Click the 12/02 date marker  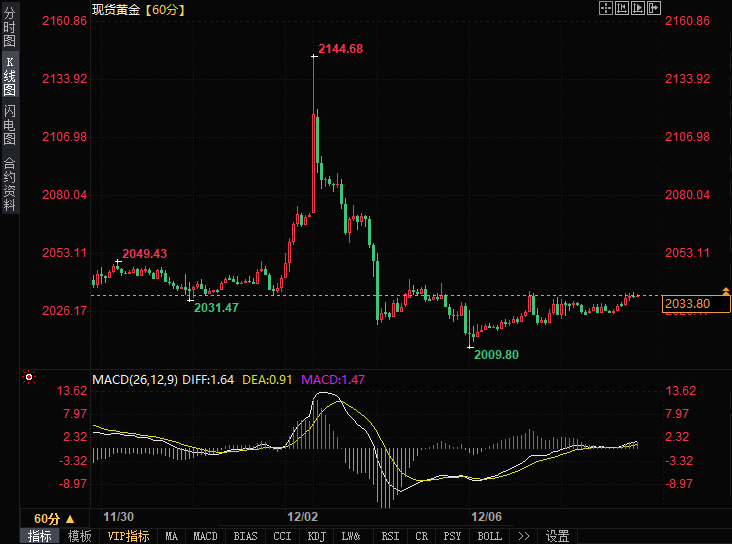(x=303, y=517)
